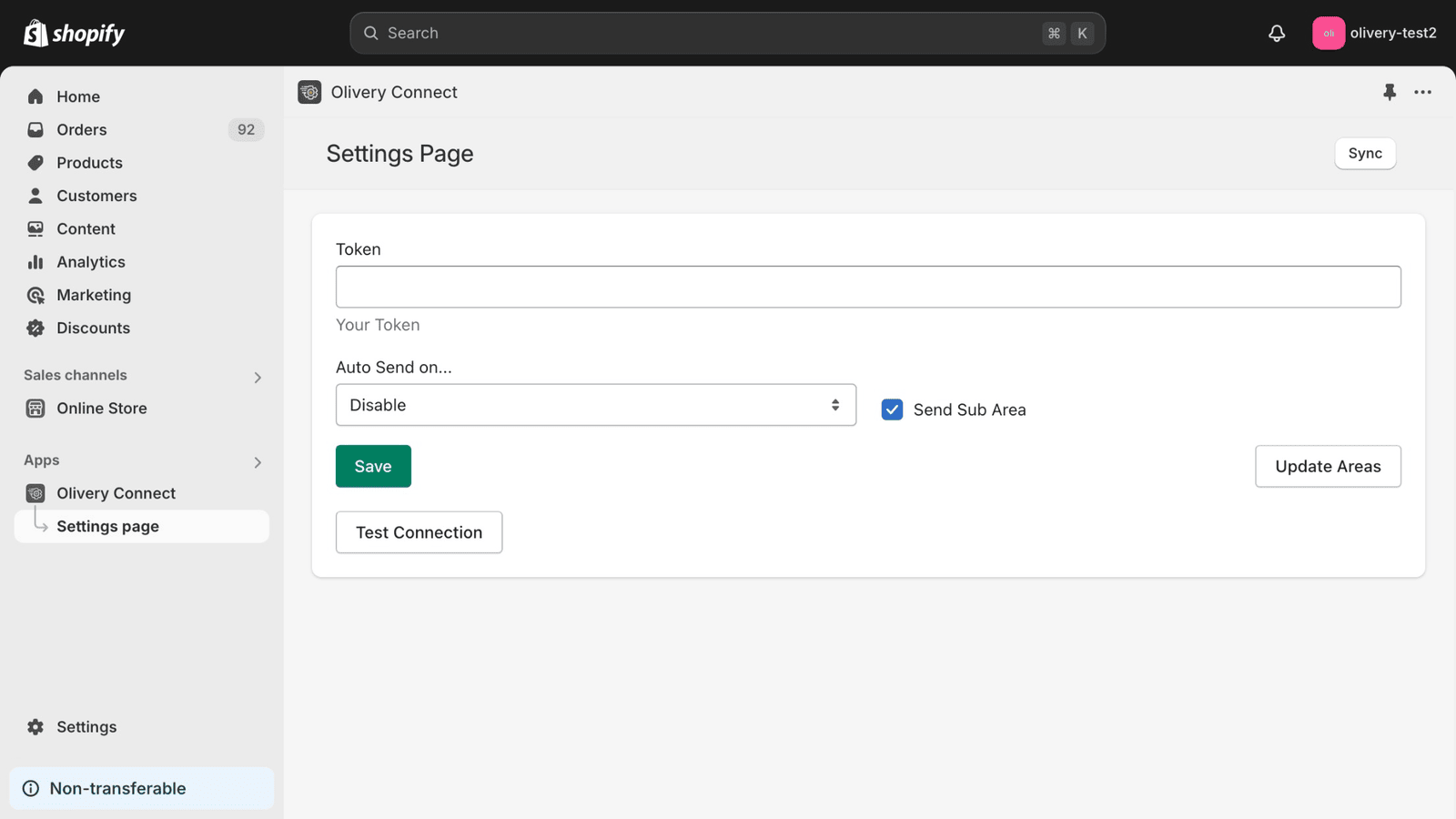This screenshot has height=819, width=1456.
Task: Go to Orders in the sidebar
Action: pyautogui.click(x=82, y=130)
